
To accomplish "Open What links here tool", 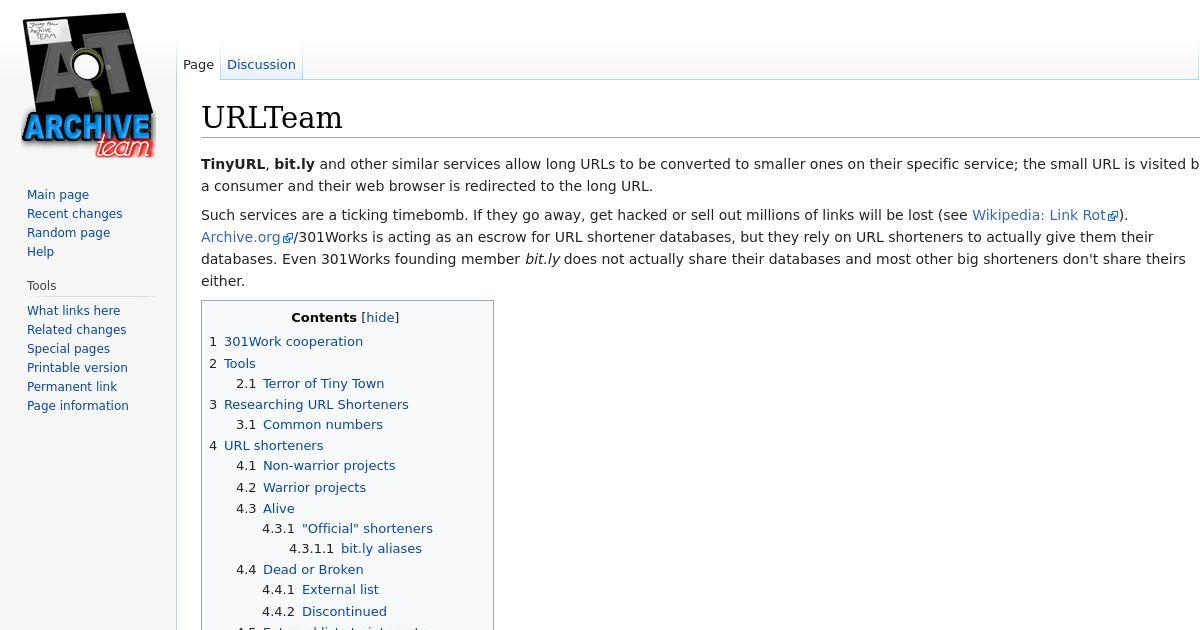I will tap(73, 311).
